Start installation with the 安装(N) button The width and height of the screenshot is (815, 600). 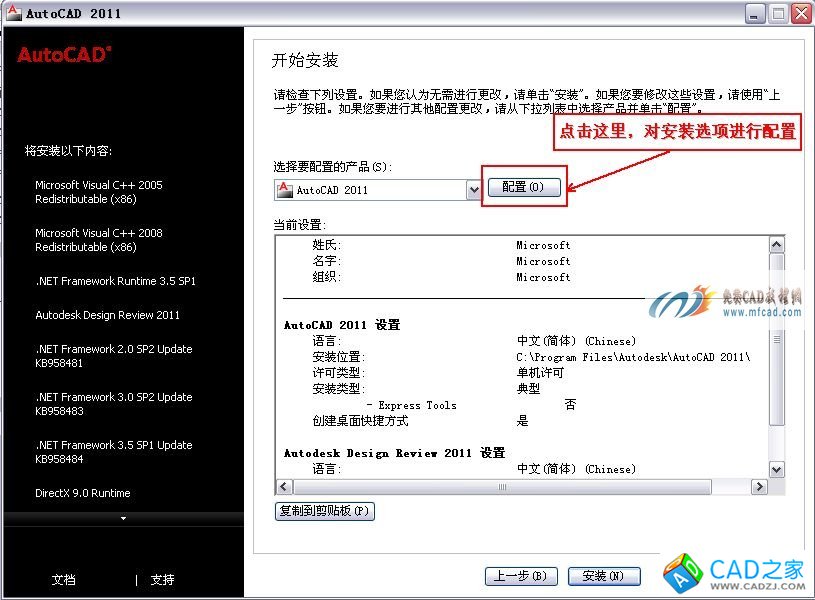(603, 576)
